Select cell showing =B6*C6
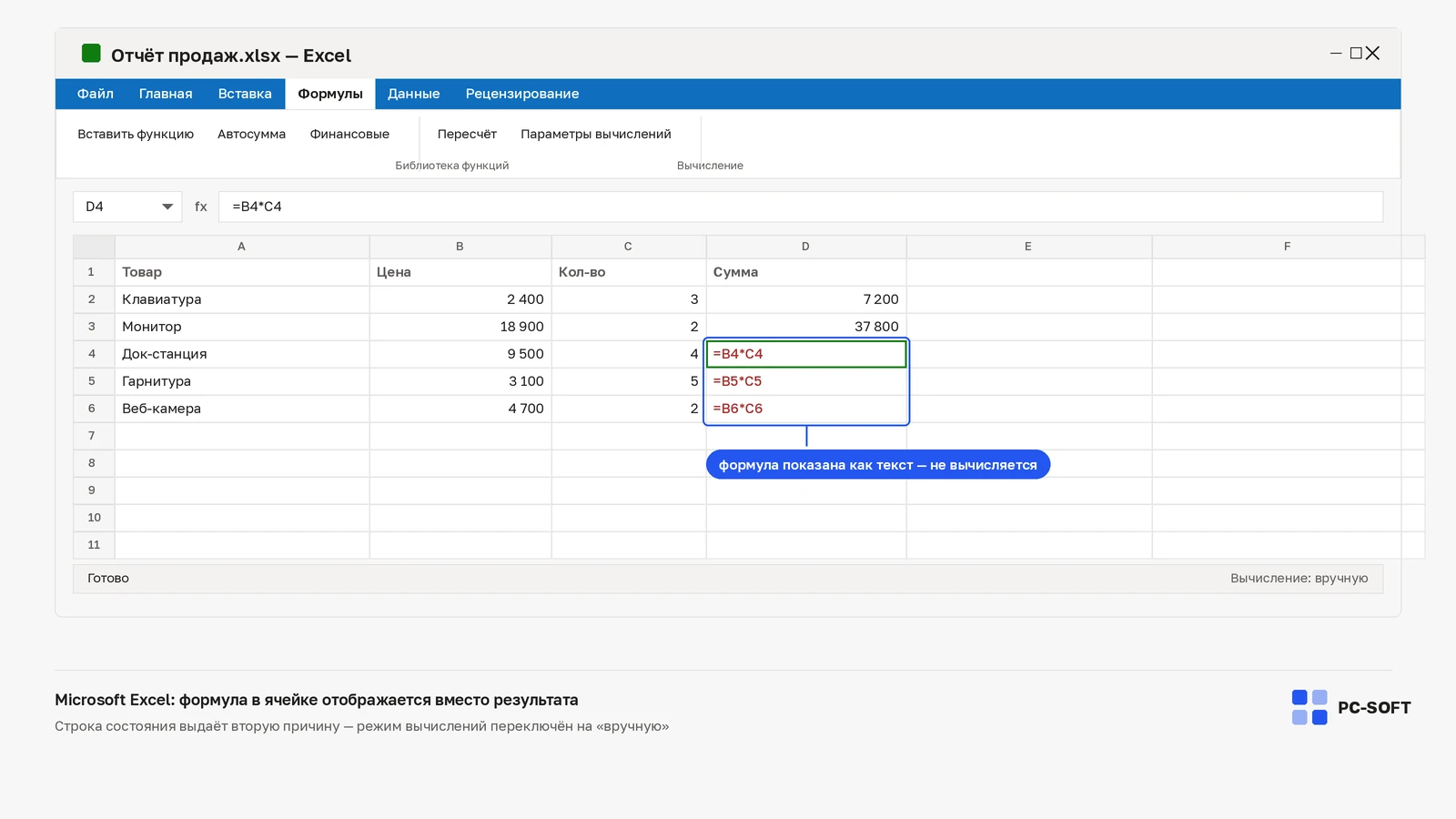 pyautogui.click(x=806, y=409)
